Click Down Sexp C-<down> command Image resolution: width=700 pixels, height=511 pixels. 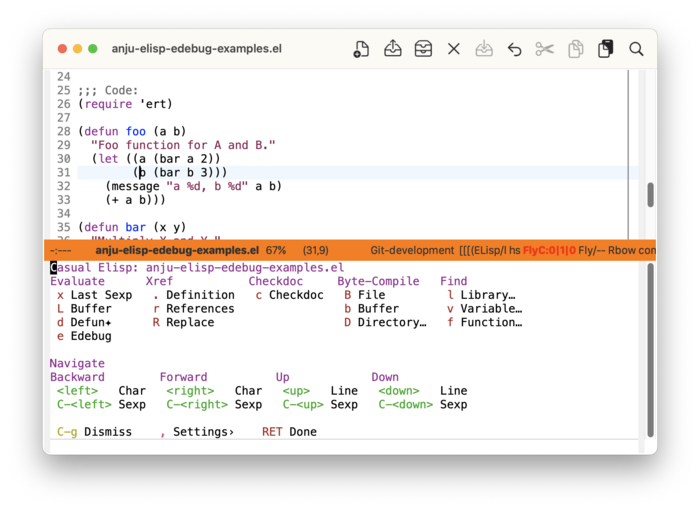pyautogui.click(x=423, y=405)
